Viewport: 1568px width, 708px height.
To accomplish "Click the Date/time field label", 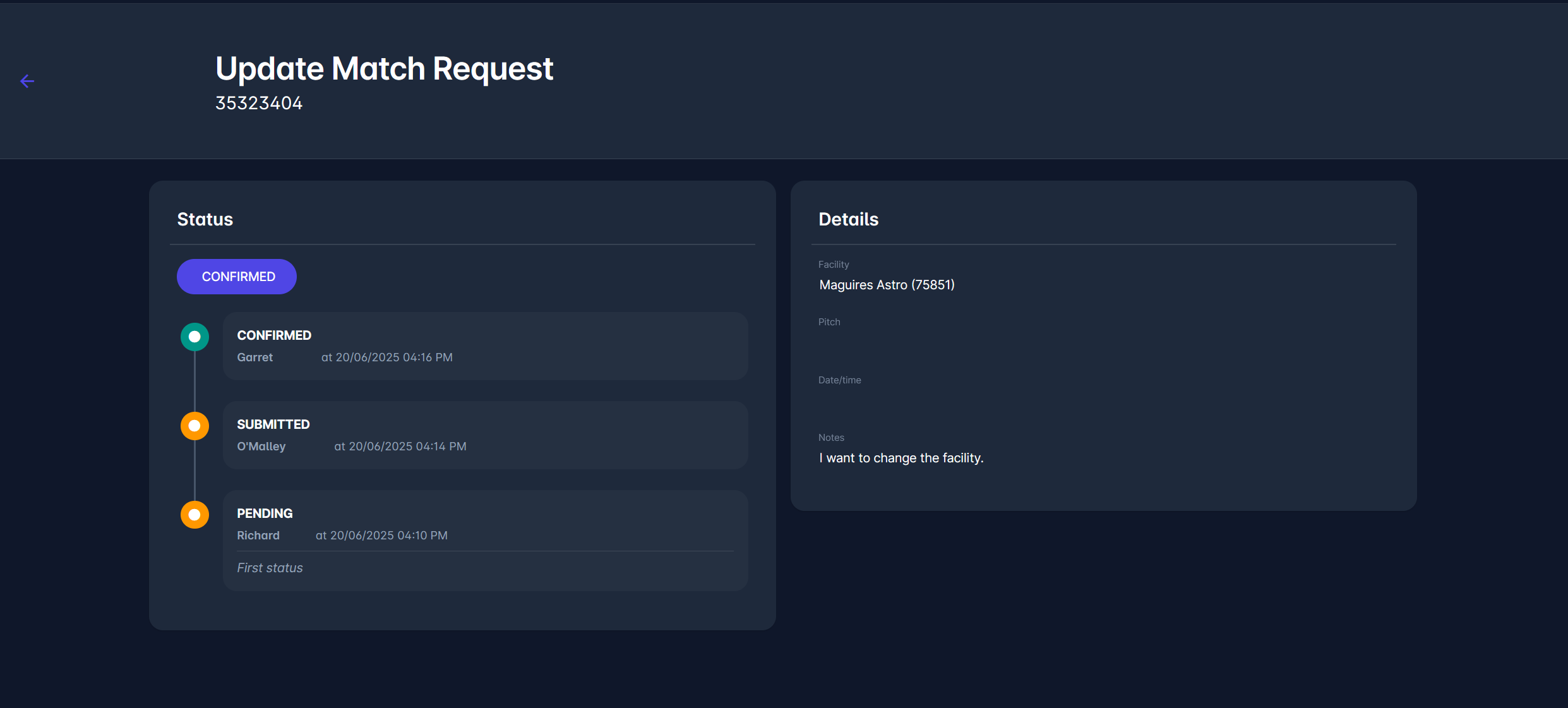I will pyautogui.click(x=839, y=380).
